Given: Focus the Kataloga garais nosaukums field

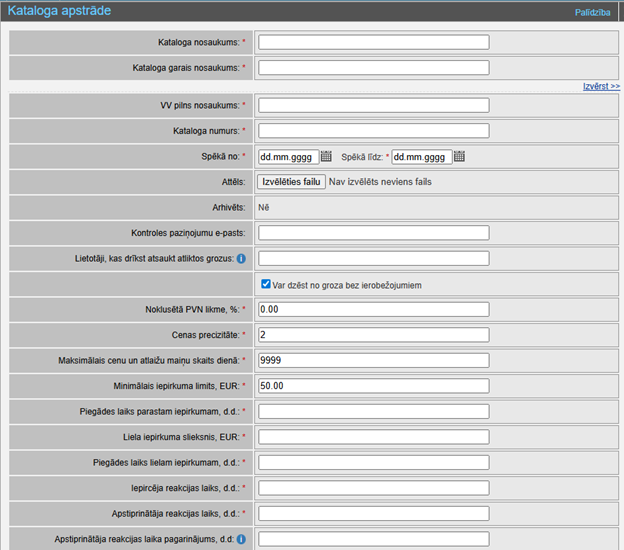Looking at the screenshot, I should pos(373,68).
